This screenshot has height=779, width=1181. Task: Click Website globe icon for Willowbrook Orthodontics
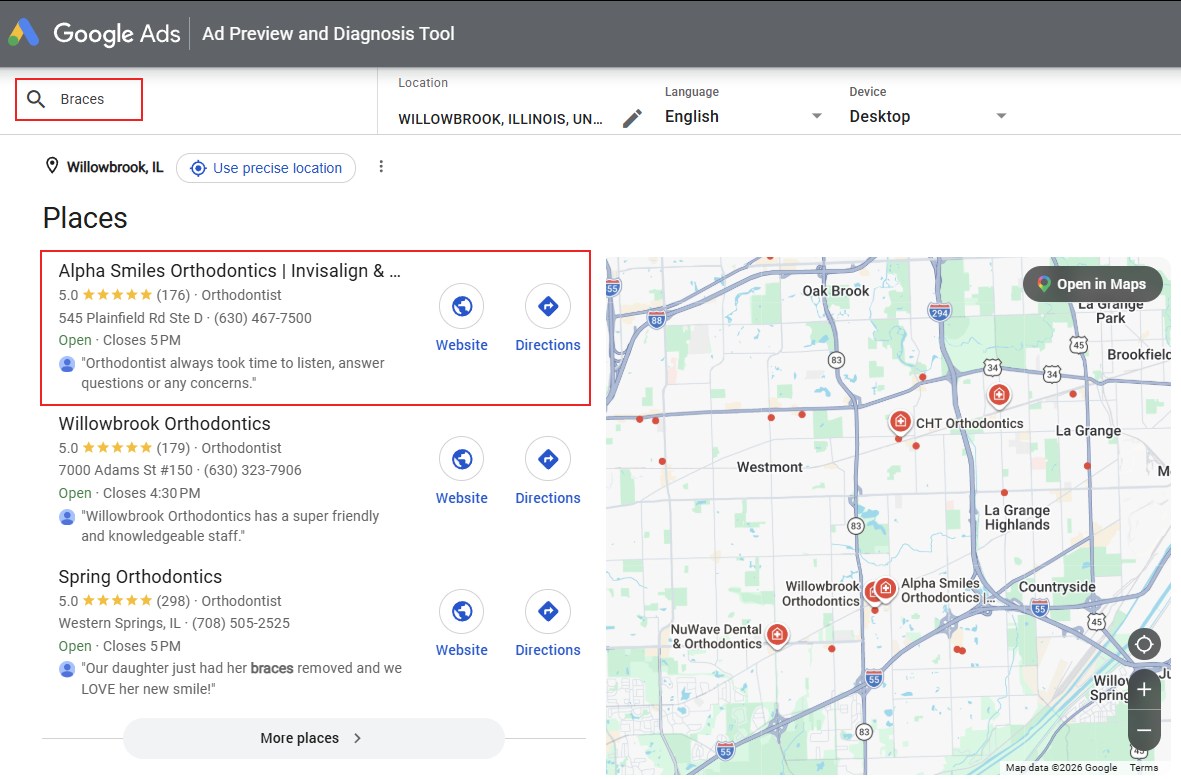(x=462, y=459)
